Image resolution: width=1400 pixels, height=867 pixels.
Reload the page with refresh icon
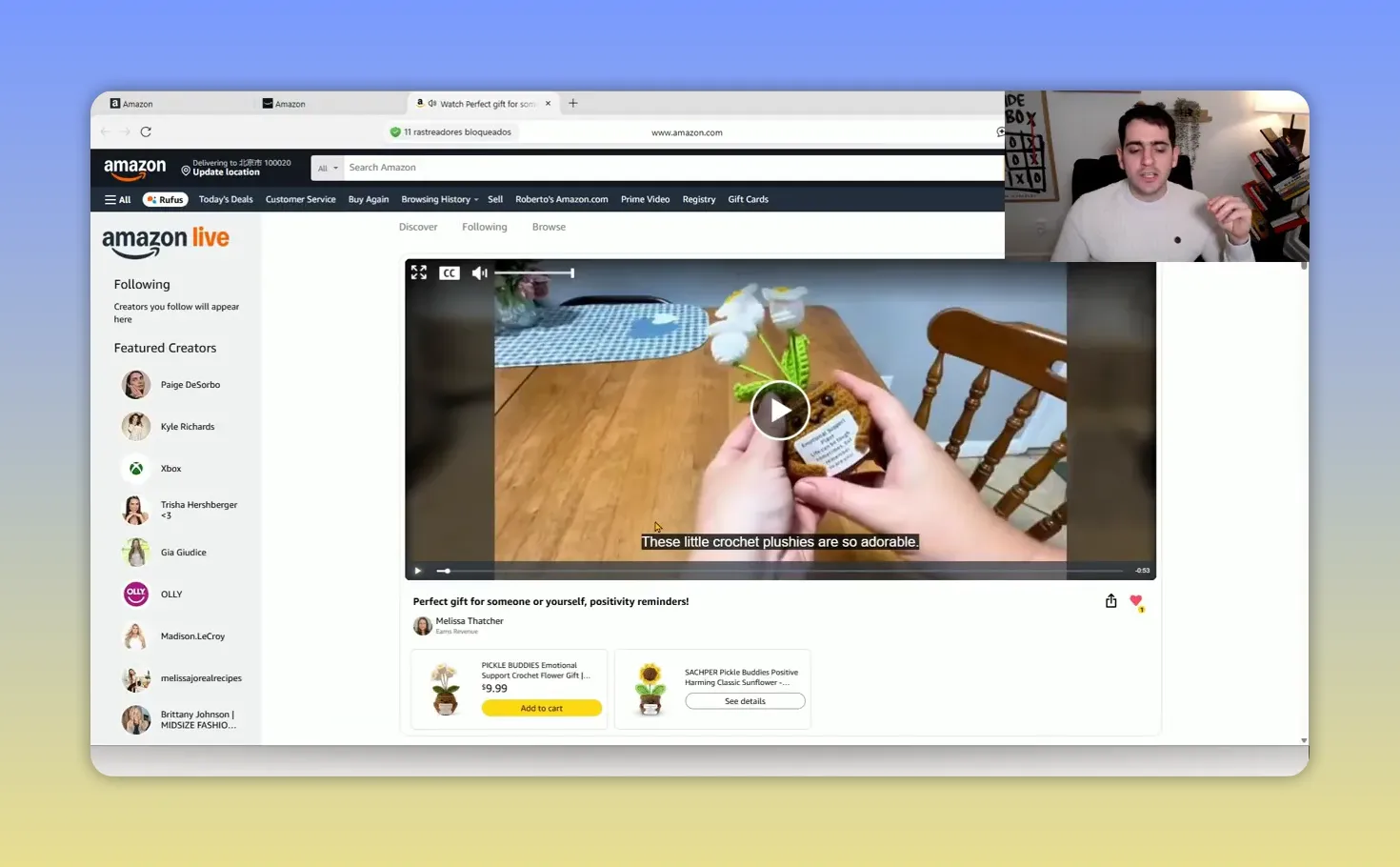(x=146, y=132)
